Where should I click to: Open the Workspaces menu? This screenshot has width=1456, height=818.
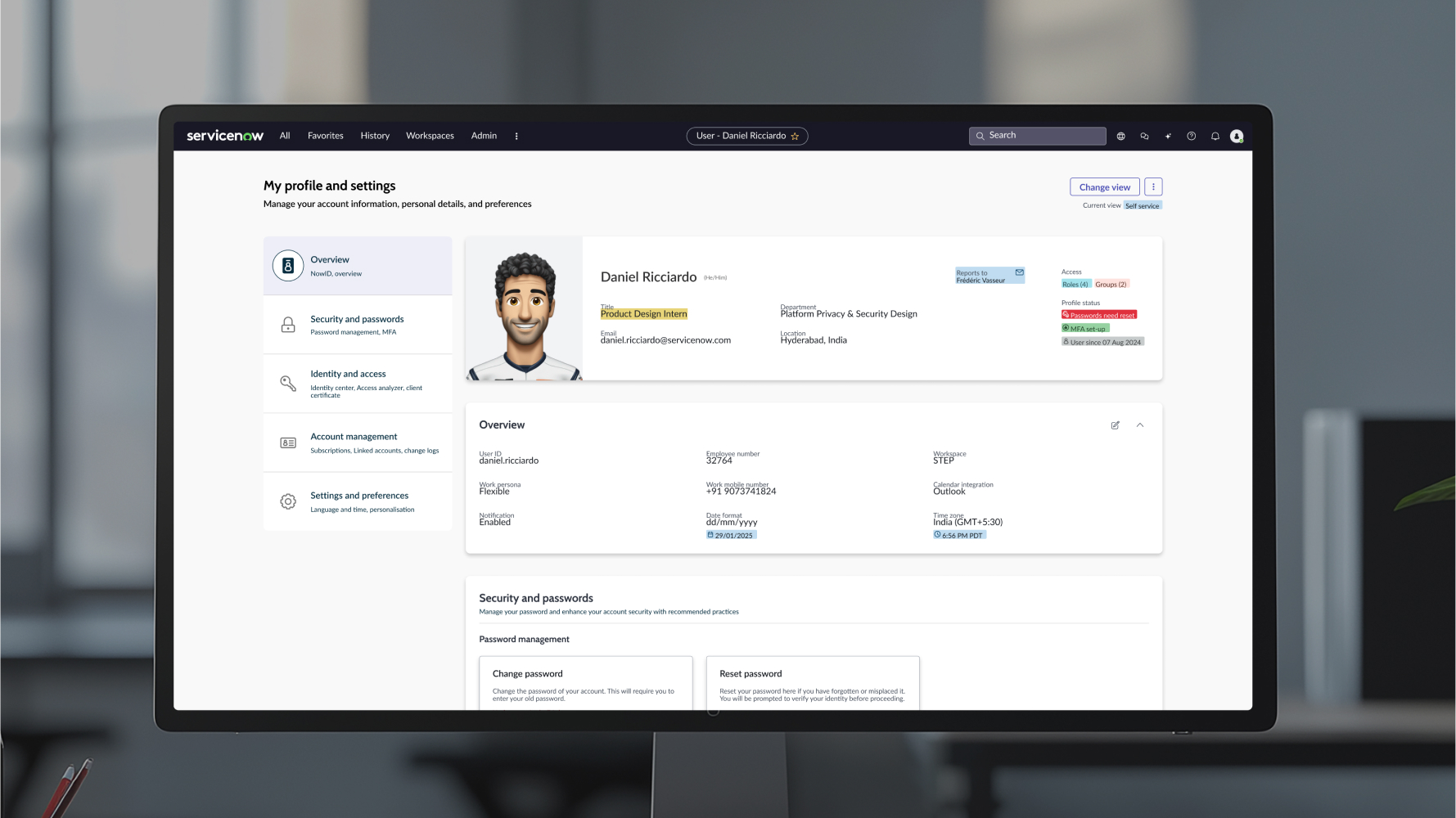[x=430, y=136]
